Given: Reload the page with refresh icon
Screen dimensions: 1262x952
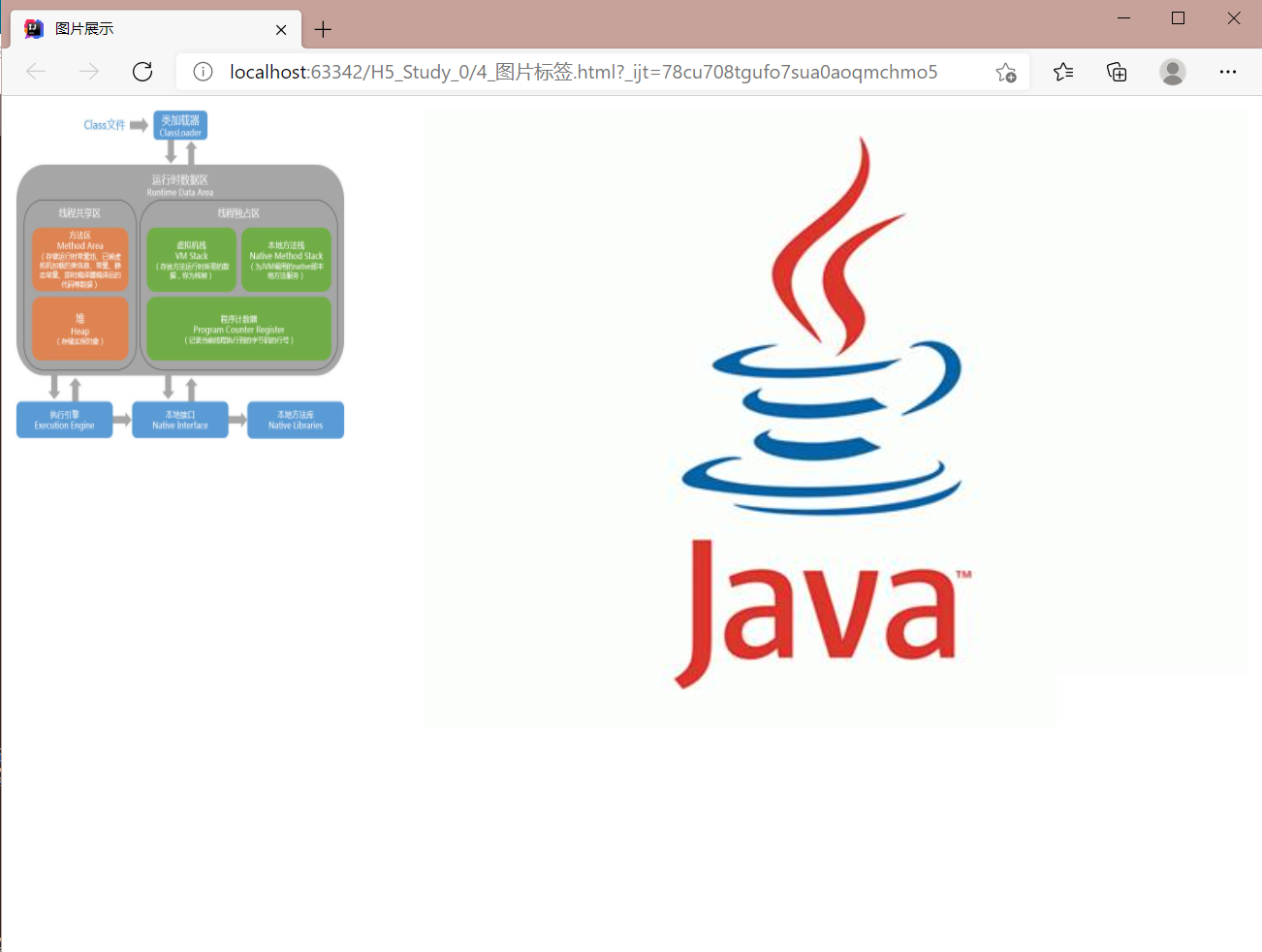Looking at the screenshot, I should tap(142, 72).
